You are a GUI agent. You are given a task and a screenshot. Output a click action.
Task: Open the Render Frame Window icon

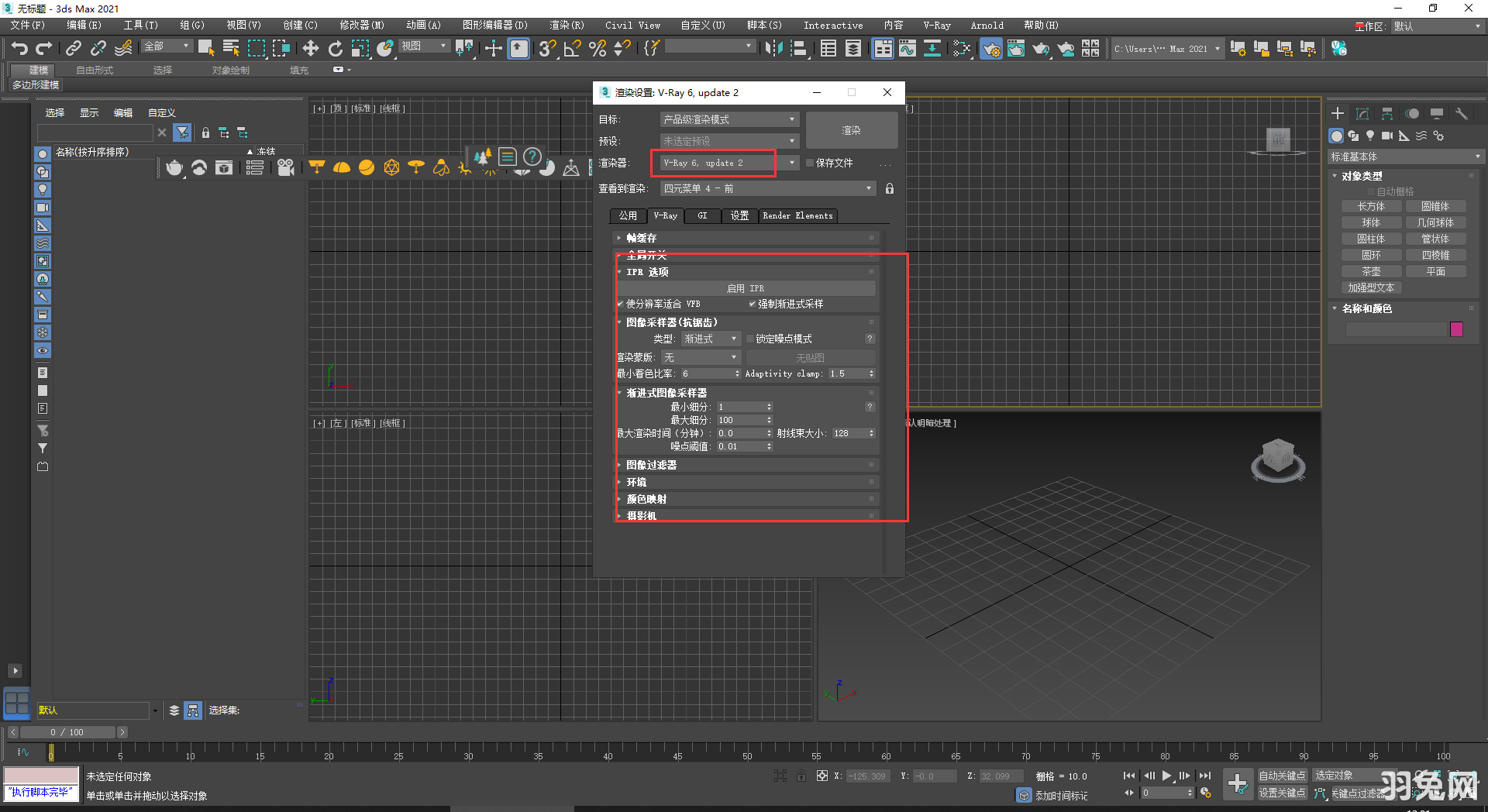pyautogui.click(x=1016, y=48)
